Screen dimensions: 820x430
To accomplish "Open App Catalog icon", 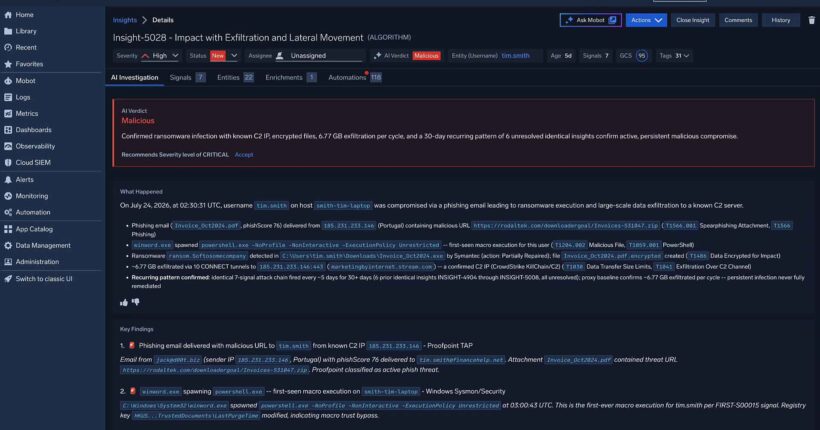I will pyautogui.click(x=8, y=229).
